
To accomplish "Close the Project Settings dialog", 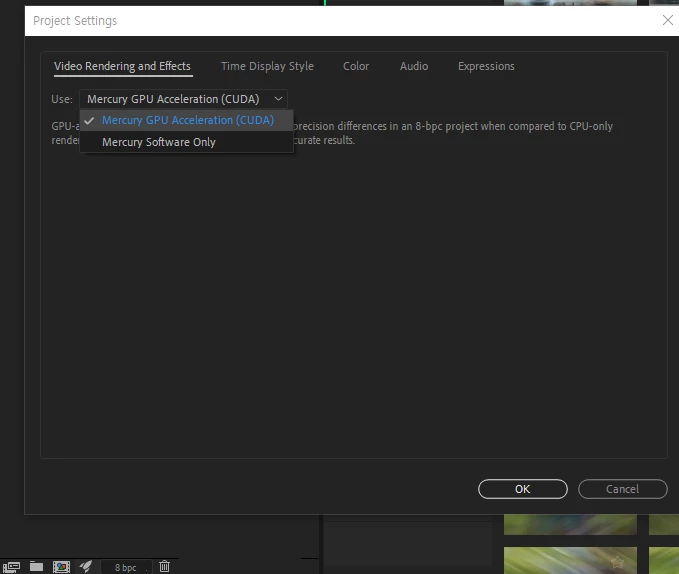I will coord(667,20).
